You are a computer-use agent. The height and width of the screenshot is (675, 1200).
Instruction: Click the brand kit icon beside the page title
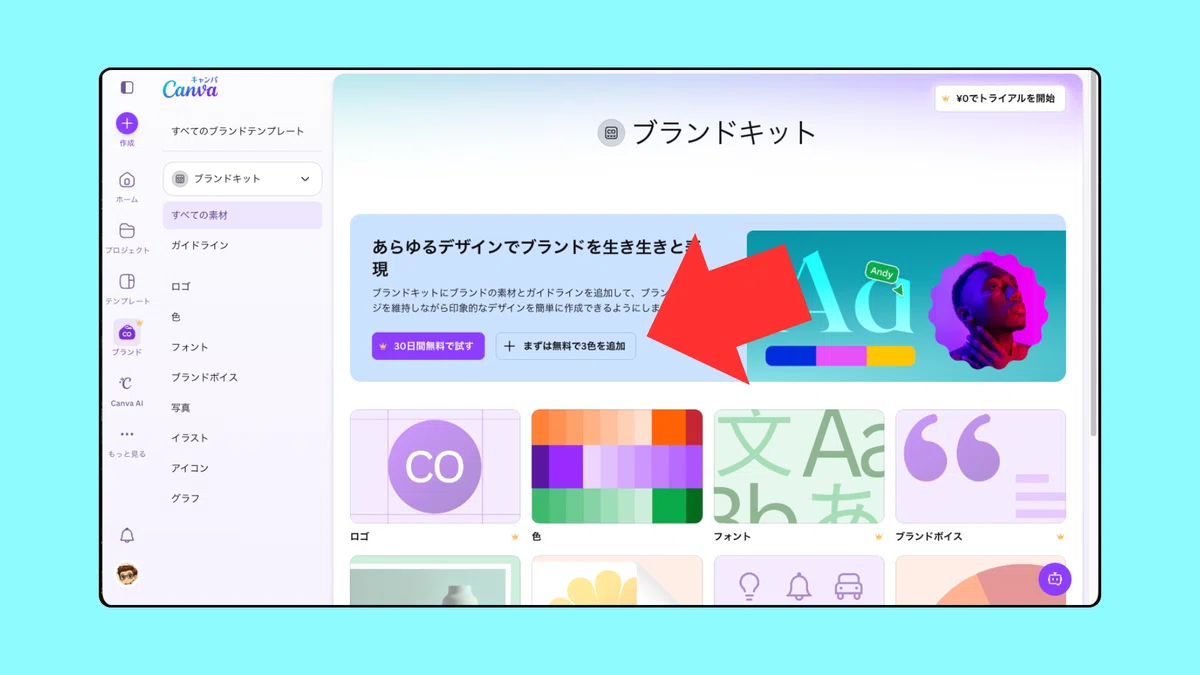[611, 132]
